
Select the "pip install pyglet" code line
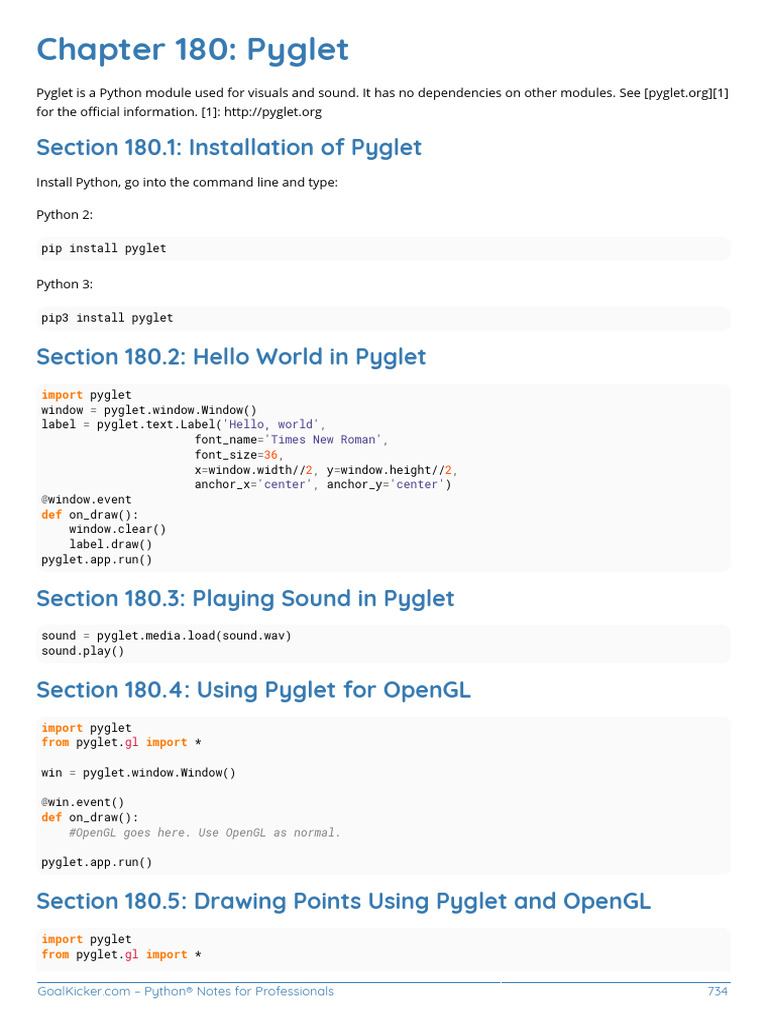point(104,248)
